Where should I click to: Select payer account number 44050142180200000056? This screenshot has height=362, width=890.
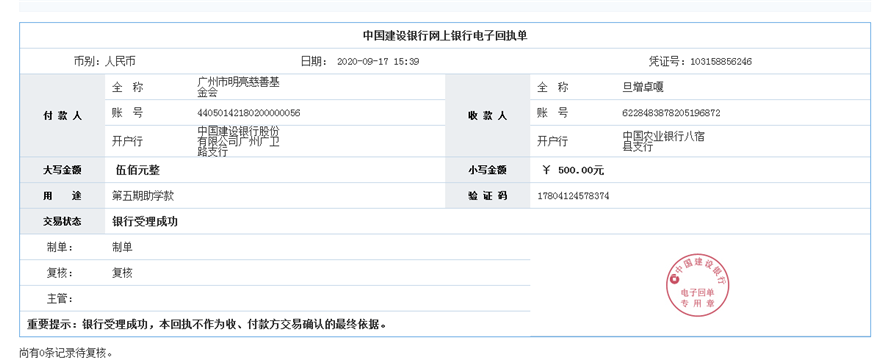pos(249,113)
